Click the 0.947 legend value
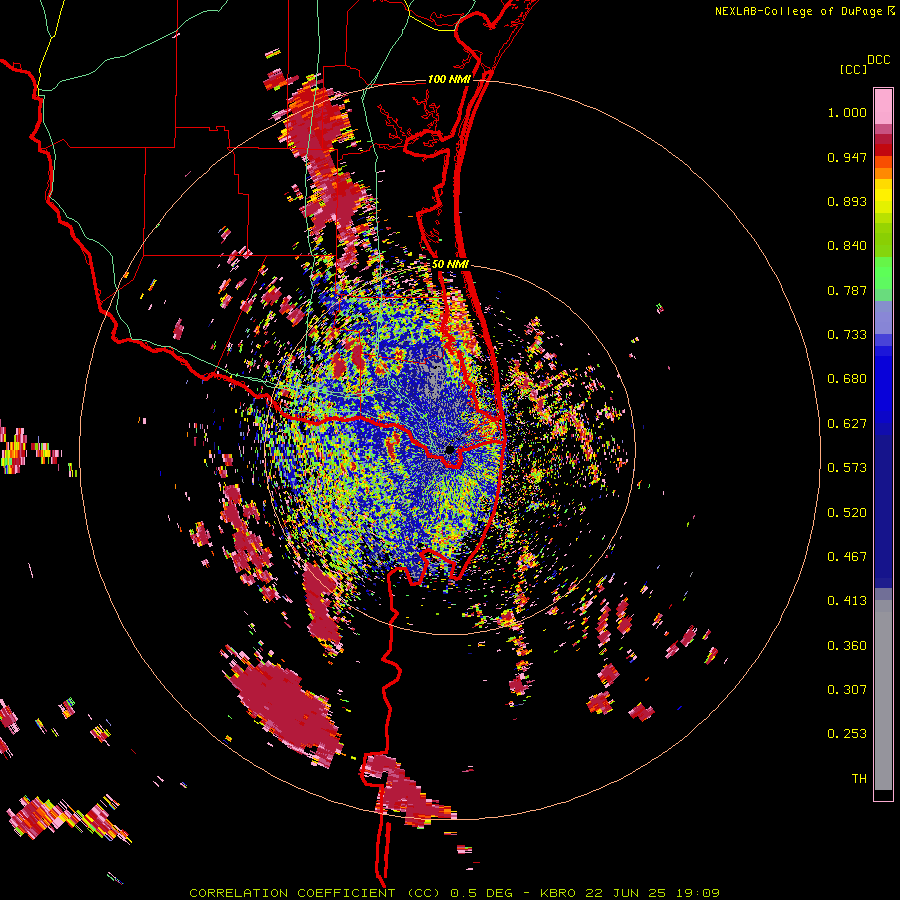The height and width of the screenshot is (900, 900). point(847,157)
